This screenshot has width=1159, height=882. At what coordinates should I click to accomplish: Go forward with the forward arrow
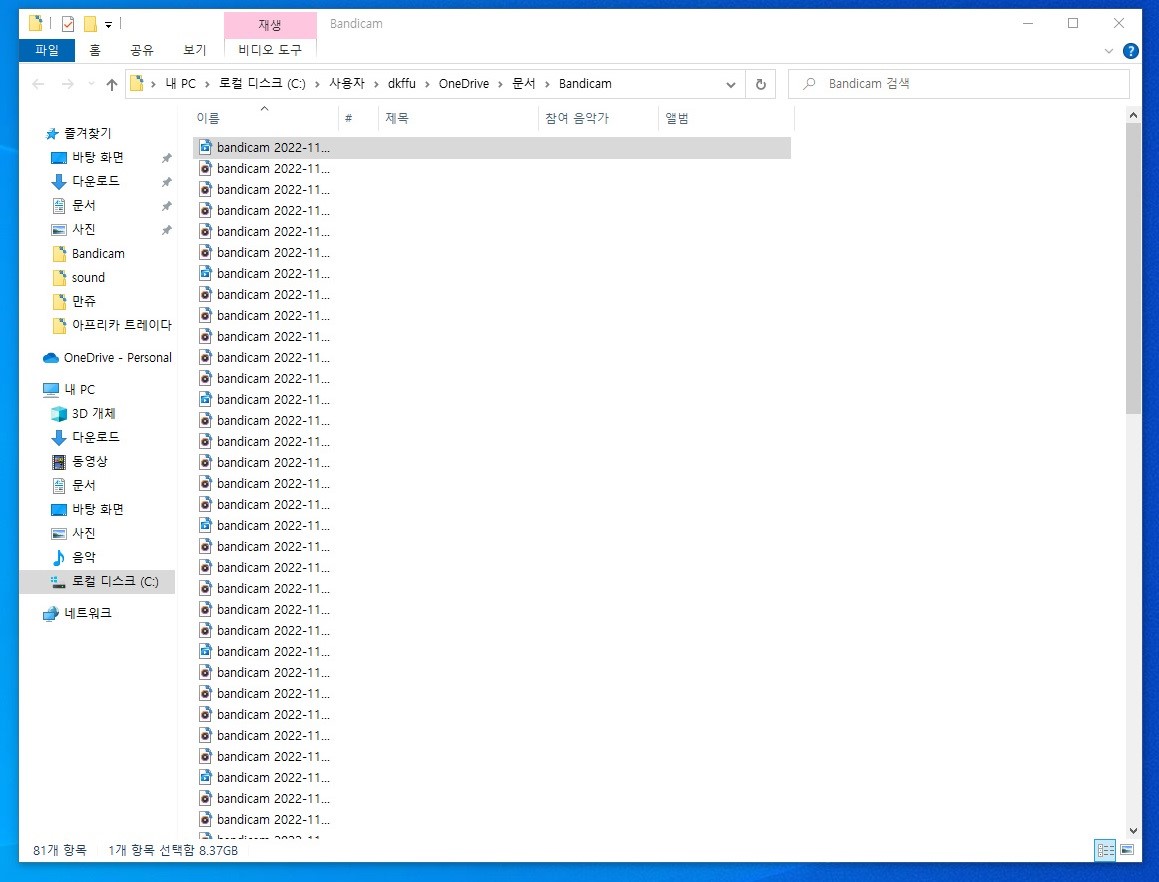(x=67, y=84)
